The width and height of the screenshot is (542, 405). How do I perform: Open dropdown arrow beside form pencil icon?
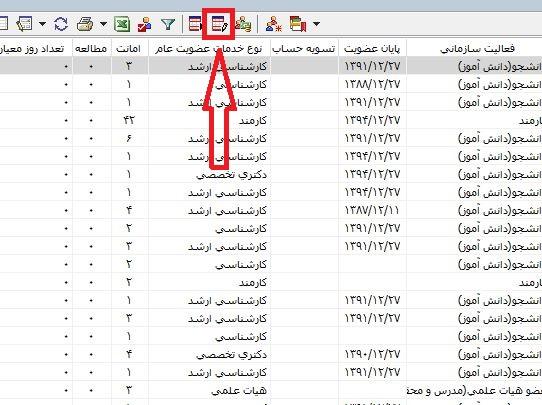(x=42, y=24)
